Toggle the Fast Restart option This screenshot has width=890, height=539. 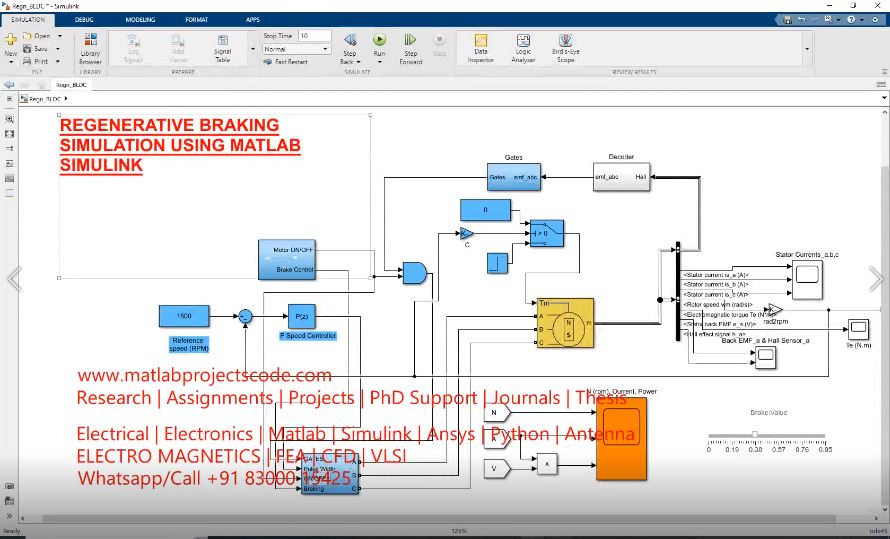click(x=287, y=61)
